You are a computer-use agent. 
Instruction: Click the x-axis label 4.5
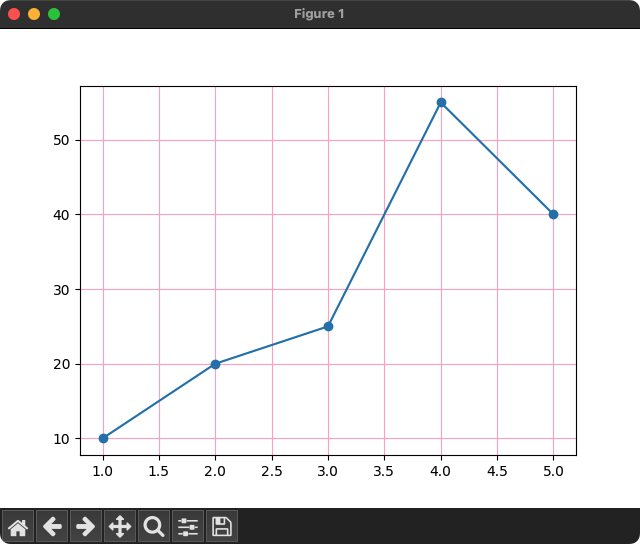point(497,471)
